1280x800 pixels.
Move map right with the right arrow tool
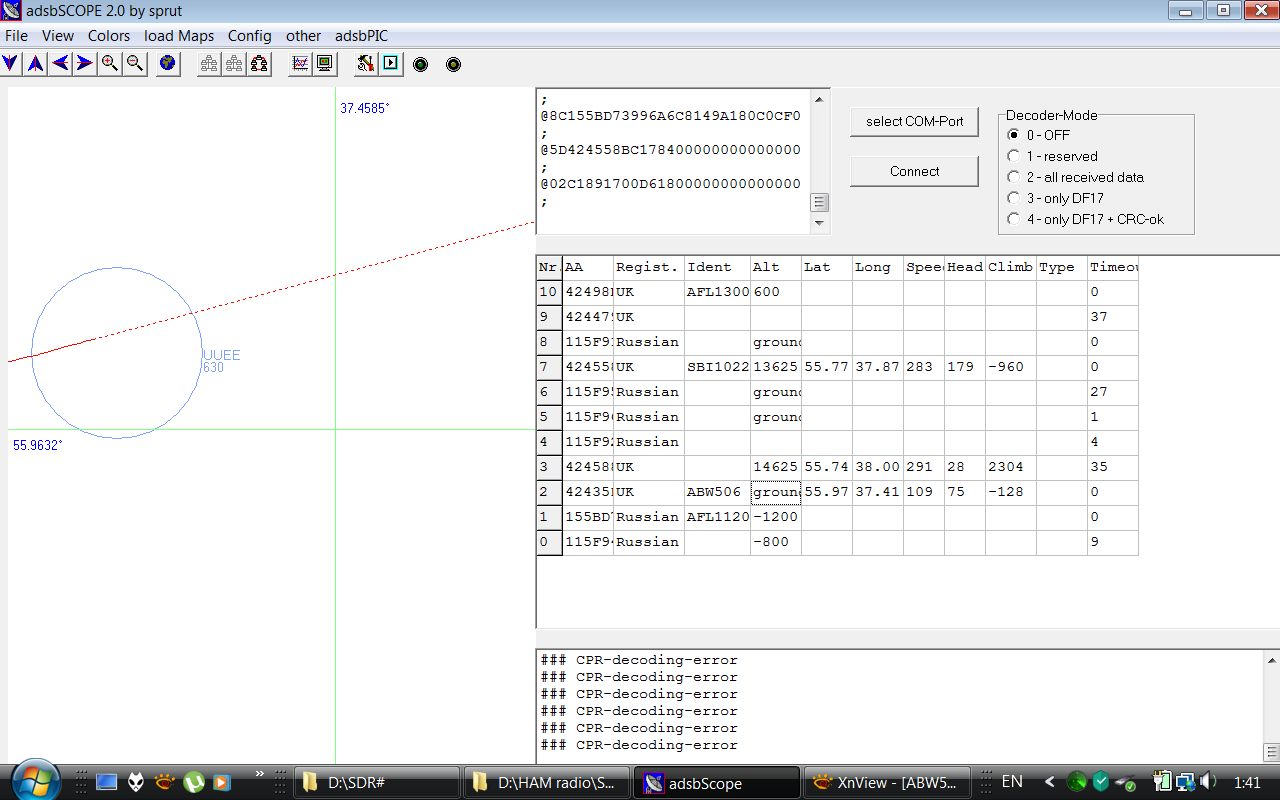(85, 64)
